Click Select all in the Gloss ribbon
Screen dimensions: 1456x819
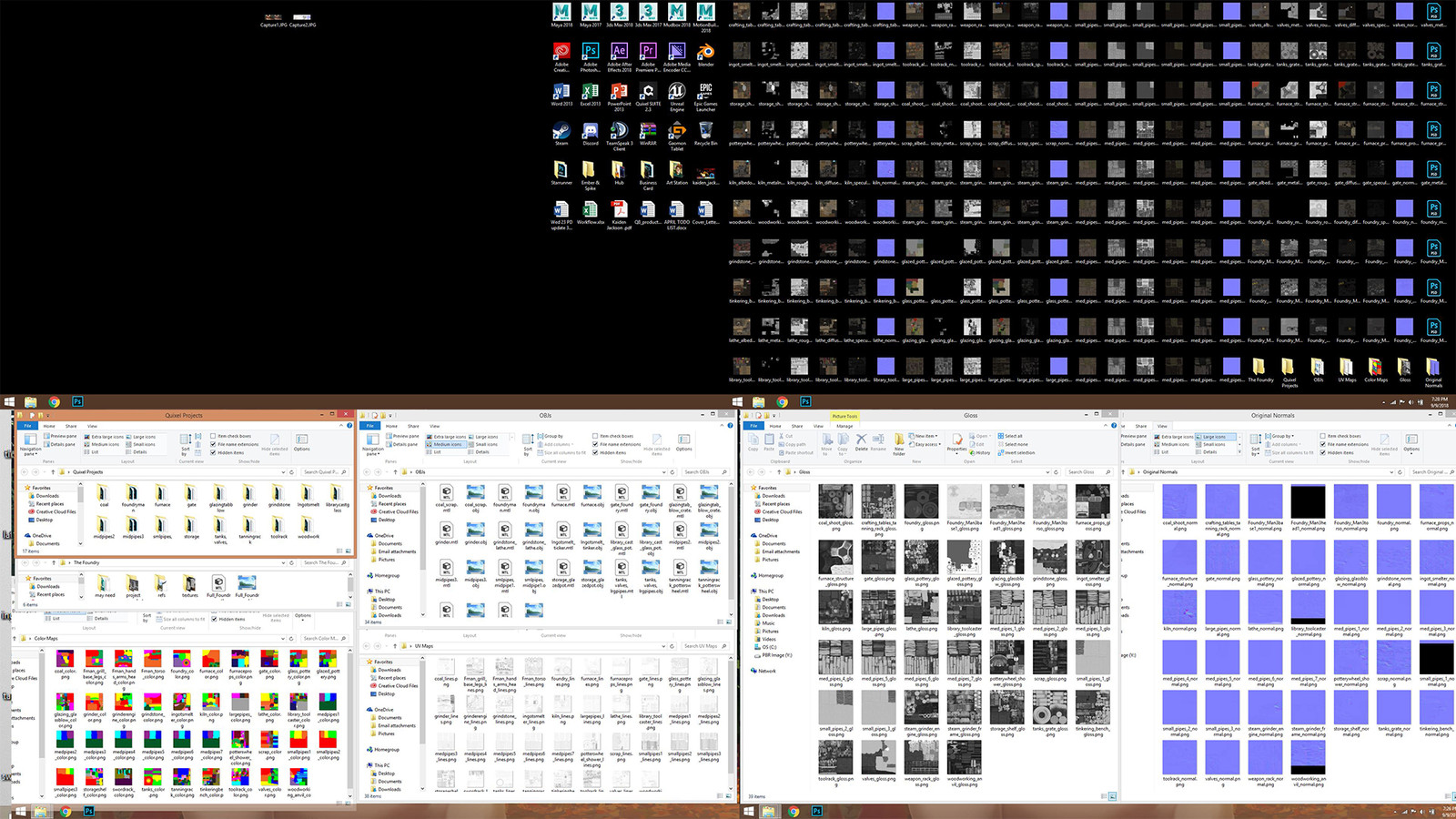point(1010,436)
